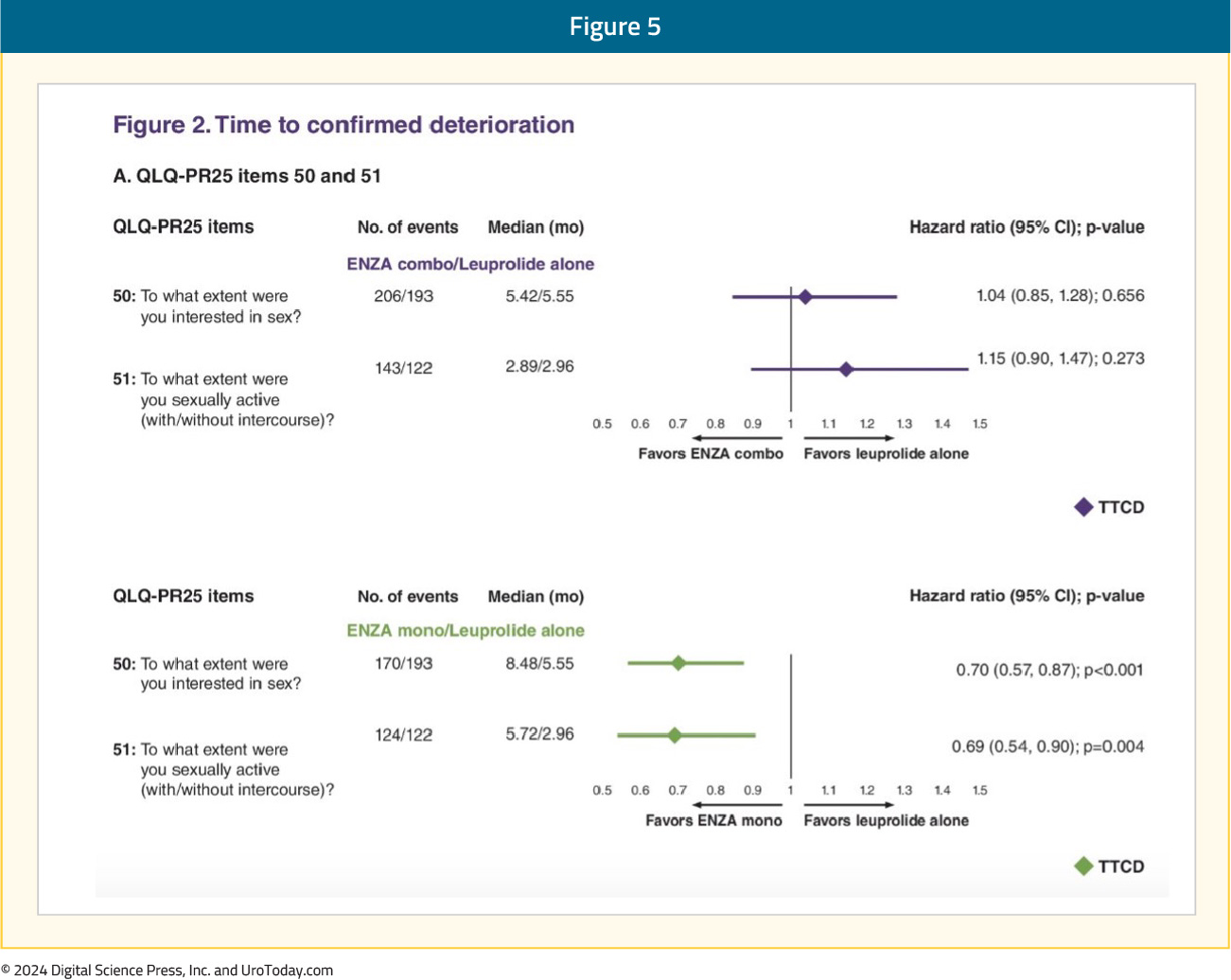This screenshot has width=1231, height=980.
Task: Click the value '206/193'
Action: tap(404, 296)
